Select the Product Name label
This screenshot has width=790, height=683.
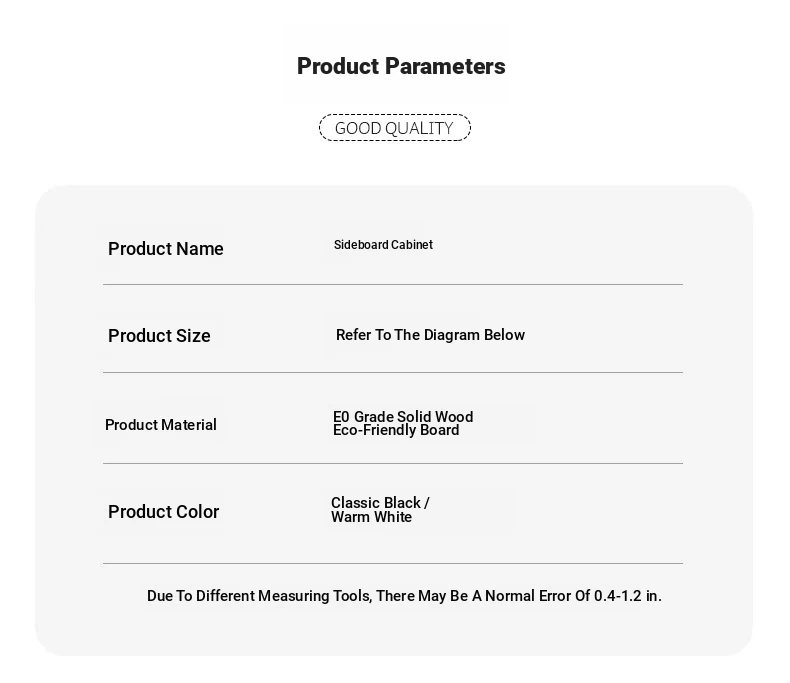click(166, 248)
